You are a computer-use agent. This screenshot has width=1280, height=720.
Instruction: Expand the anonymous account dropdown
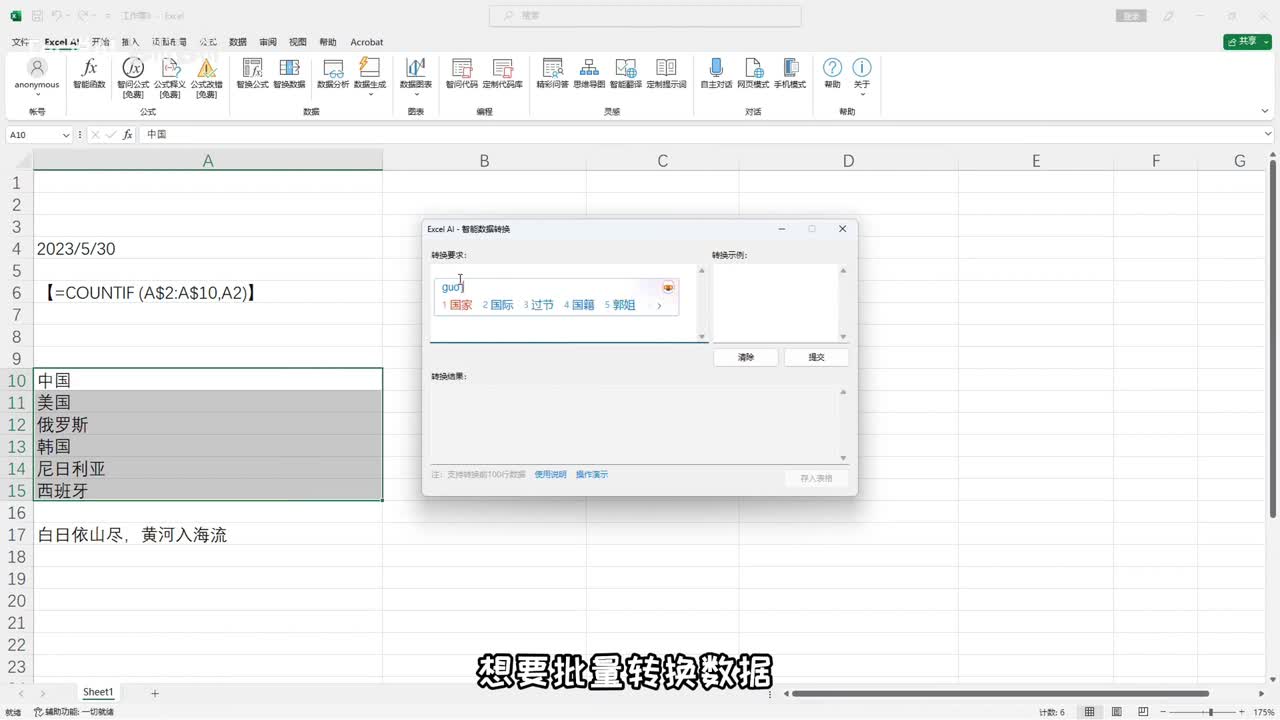coord(37,95)
